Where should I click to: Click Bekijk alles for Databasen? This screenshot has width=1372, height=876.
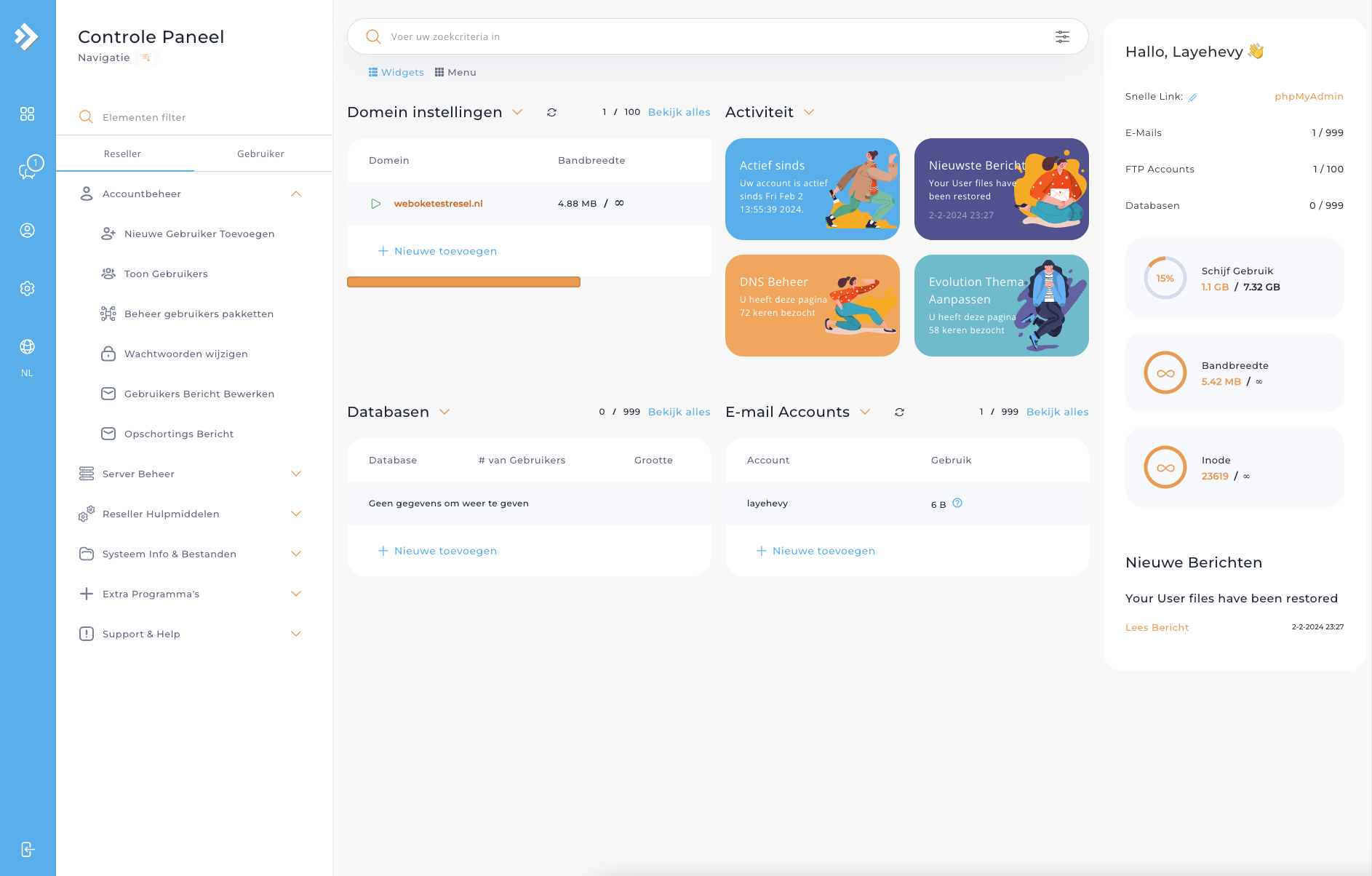coord(679,412)
